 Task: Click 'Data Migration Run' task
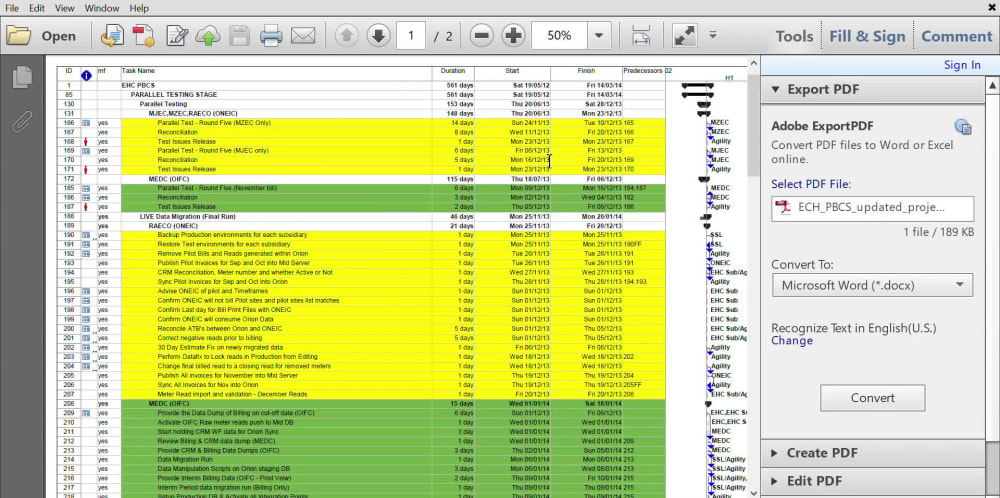(185, 459)
